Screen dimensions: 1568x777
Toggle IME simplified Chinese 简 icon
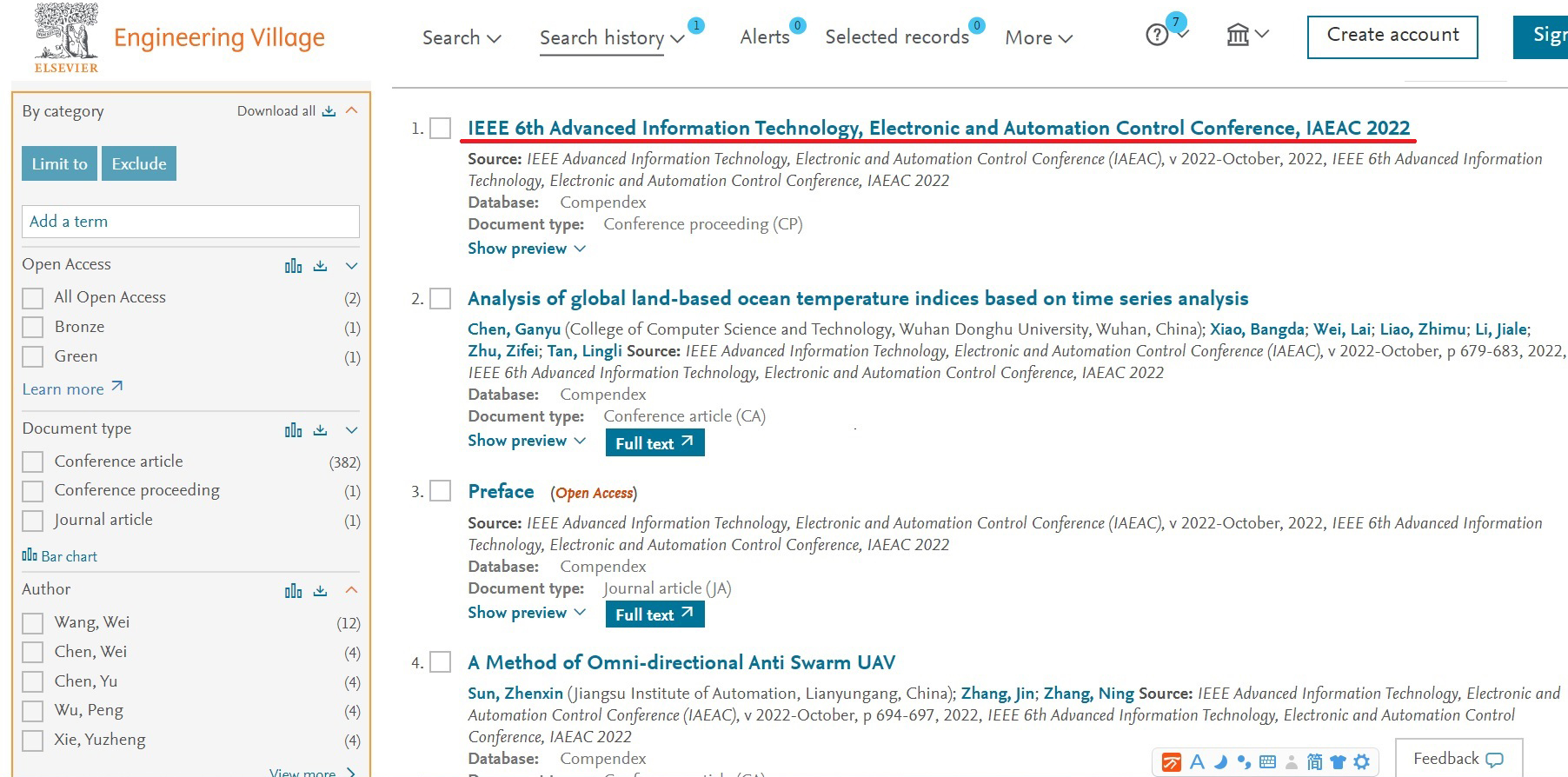click(x=1314, y=762)
